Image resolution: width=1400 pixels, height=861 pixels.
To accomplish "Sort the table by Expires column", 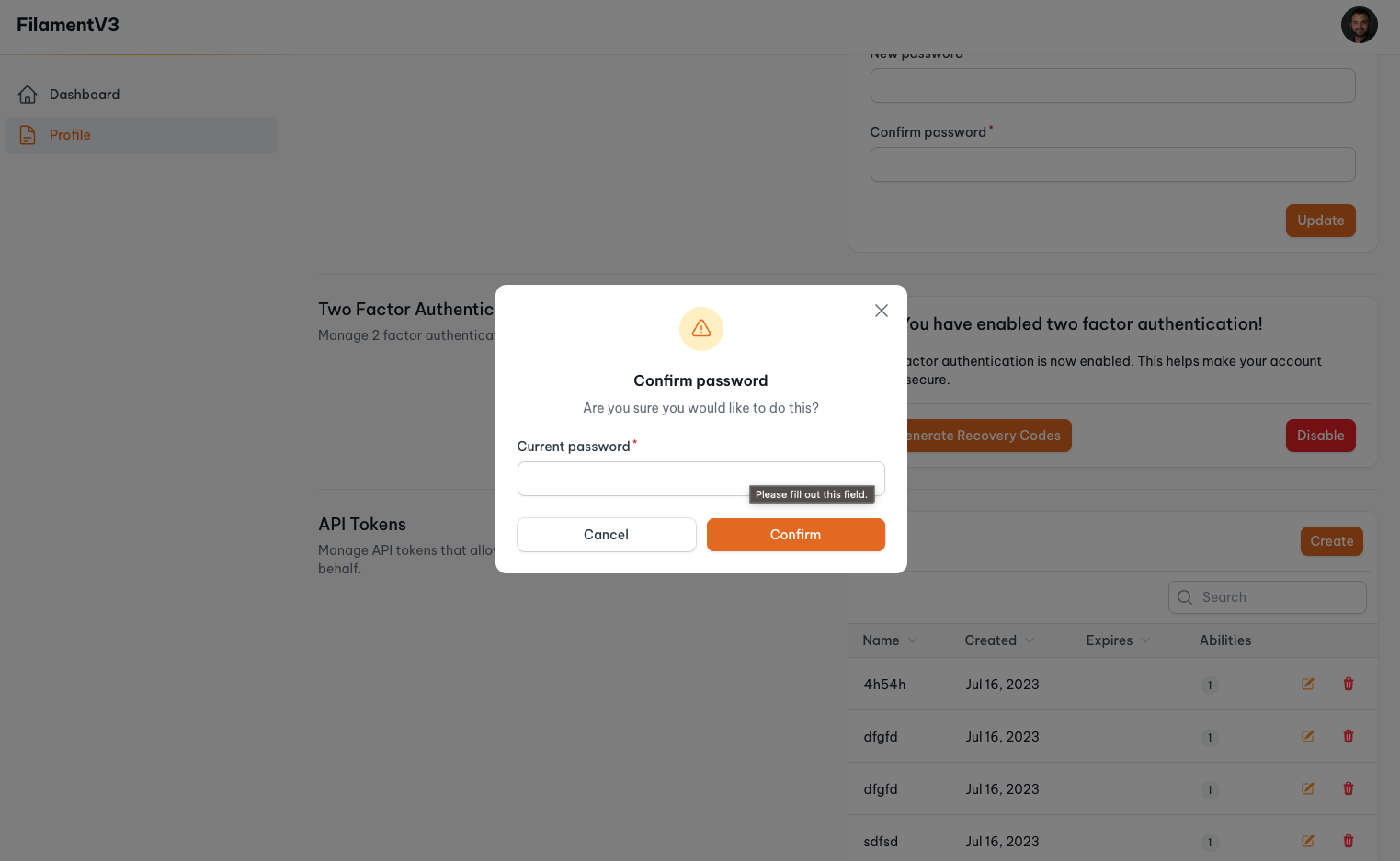I will pyautogui.click(x=1116, y=640).
